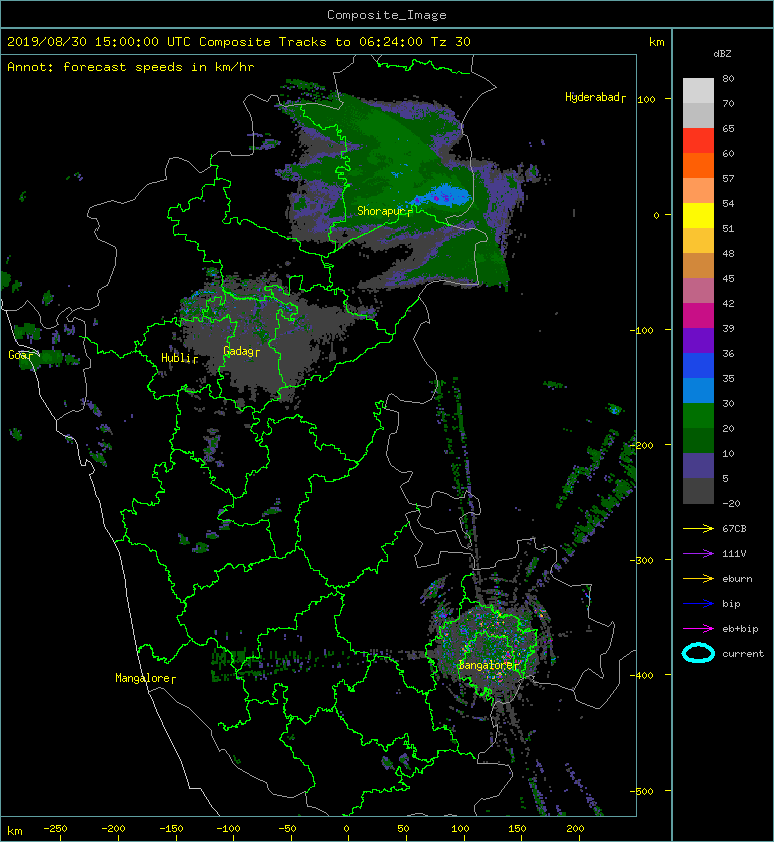Click the magenta eb+bip arrow legend icon

[x=698, y=628]
